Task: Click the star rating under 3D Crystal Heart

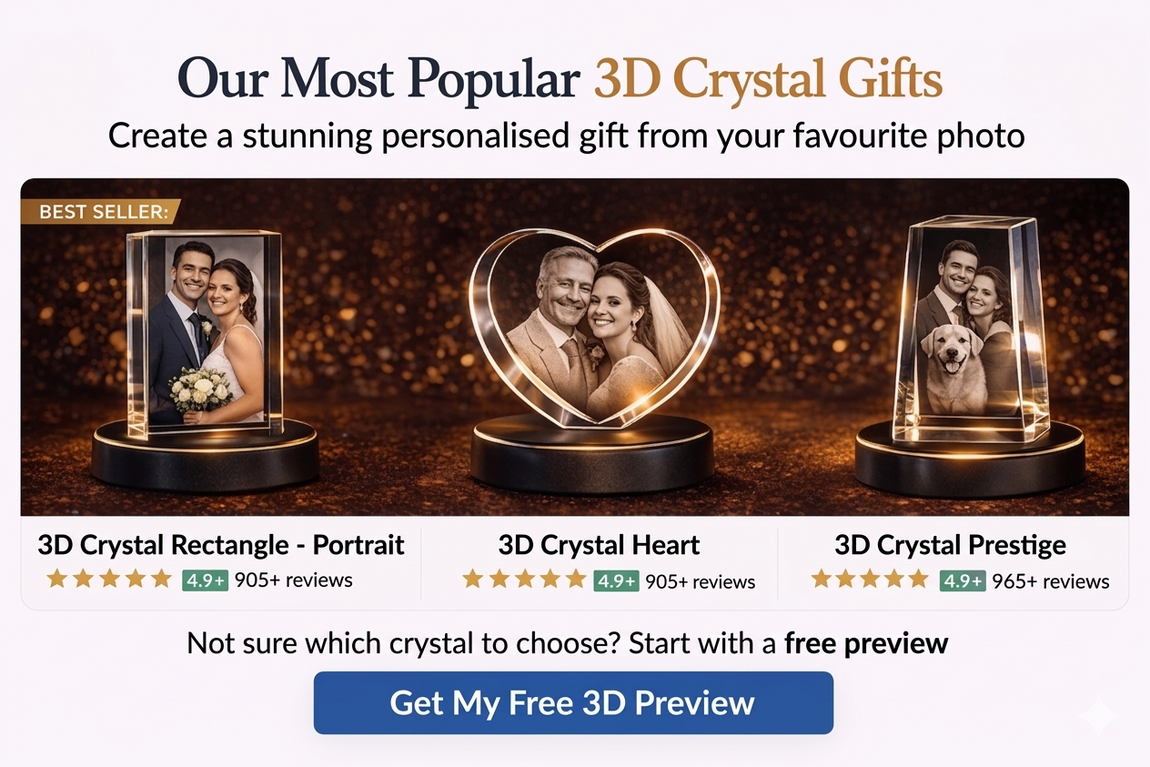Action: (524, 580)
